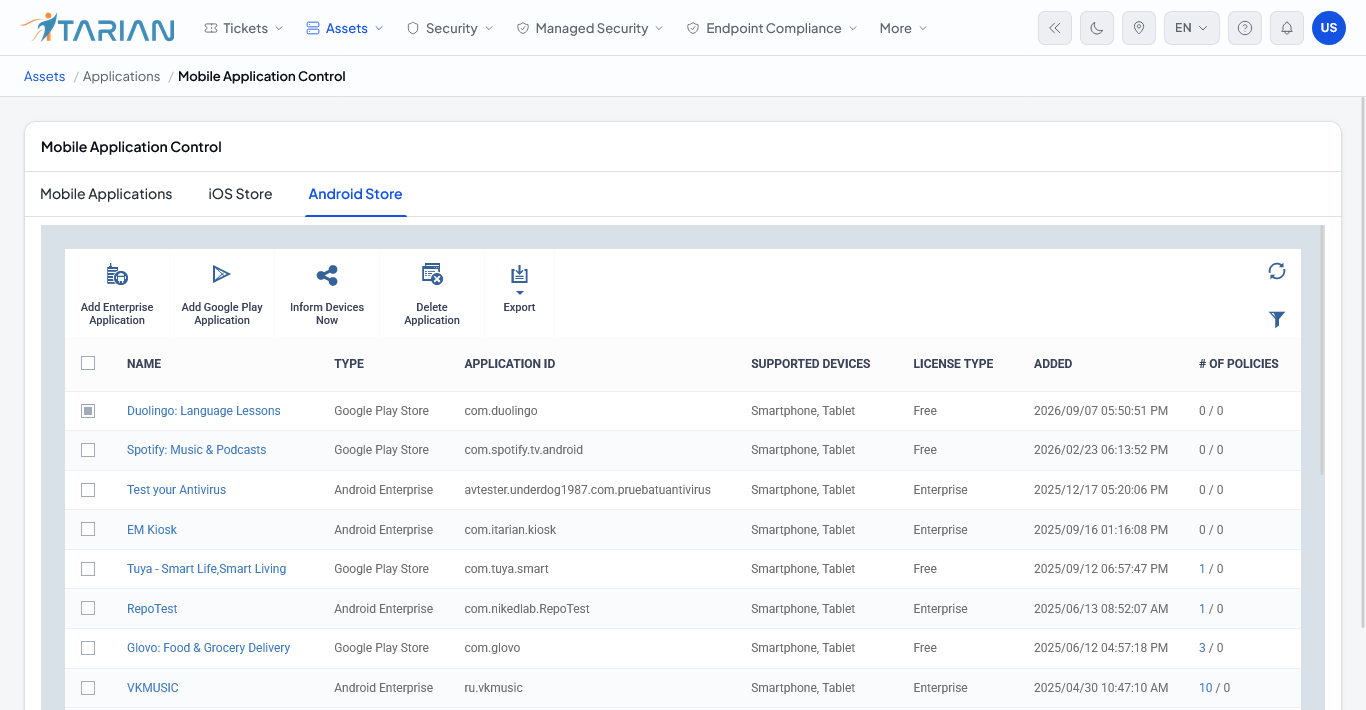Image resolution: width=1366 pixels, height=710 pixels.
Task: Toggle dark mode moon icon
Action: coord(1097,28)
